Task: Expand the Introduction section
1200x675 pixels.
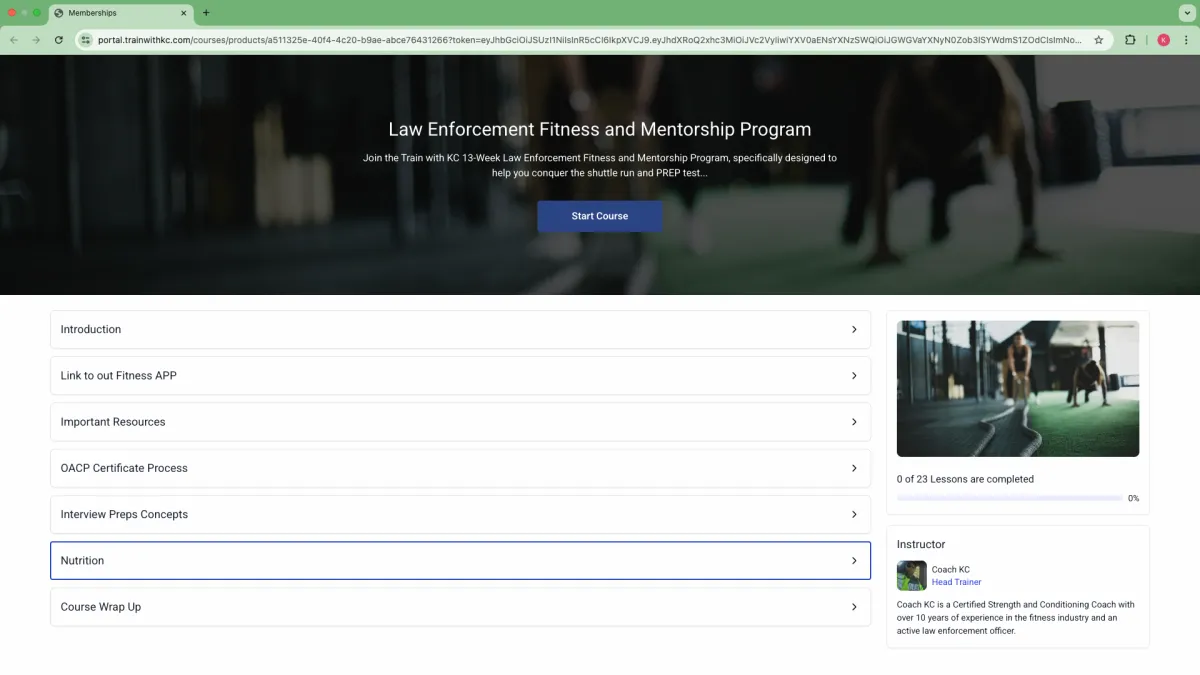Action: (460, 329)
